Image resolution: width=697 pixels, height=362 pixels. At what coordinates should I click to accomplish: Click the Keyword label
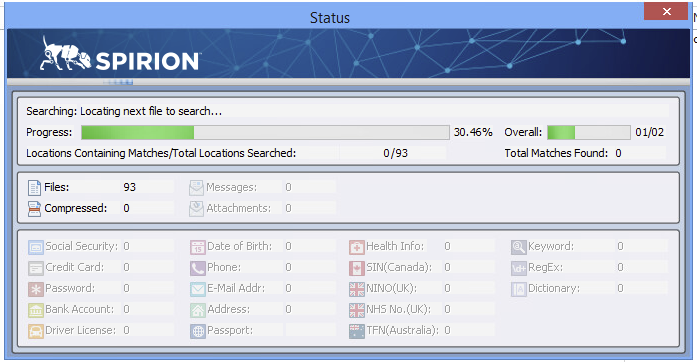[x=551, y=246]
